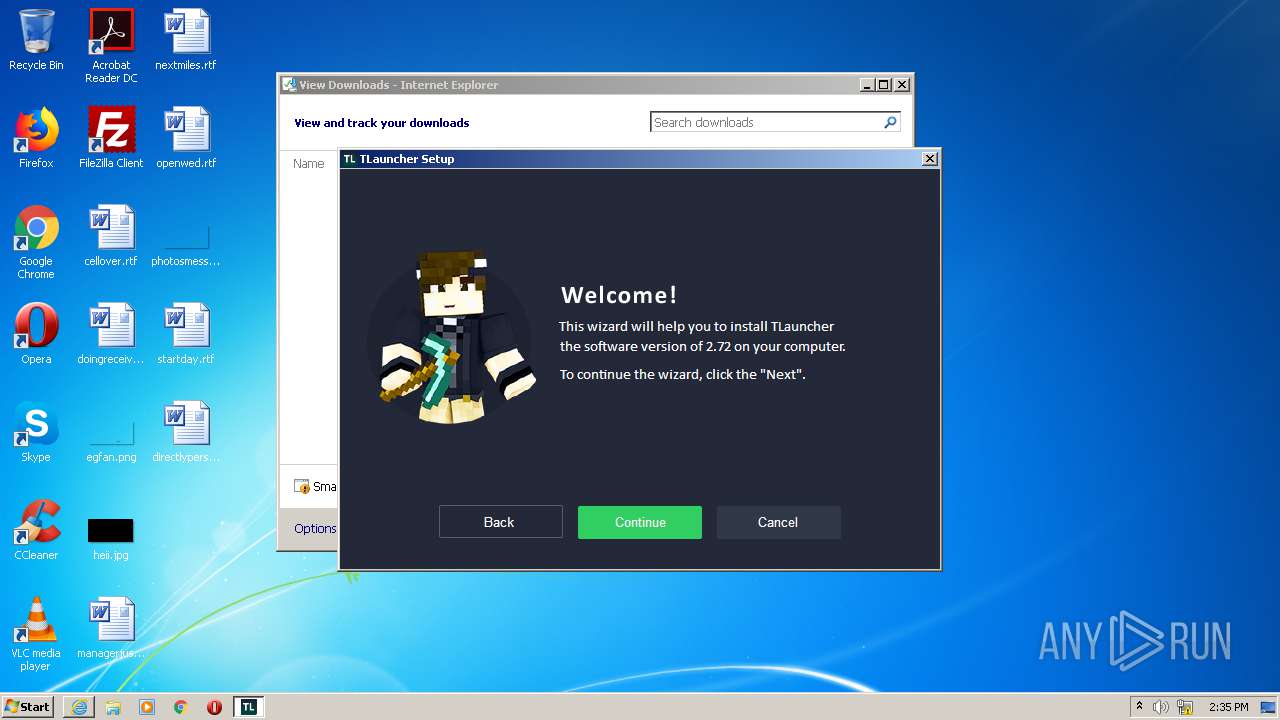This screenshot has width=1280, height=720.
Task: Close the View Downloads window
Action: pyautogui.click(x=901, y=85)
